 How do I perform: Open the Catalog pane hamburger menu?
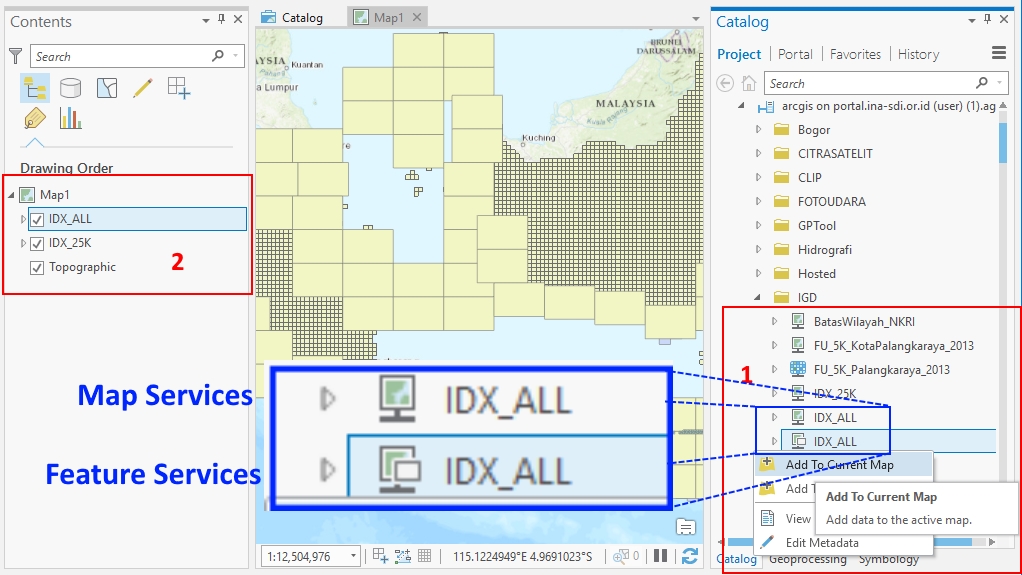[x=999, y=53]
